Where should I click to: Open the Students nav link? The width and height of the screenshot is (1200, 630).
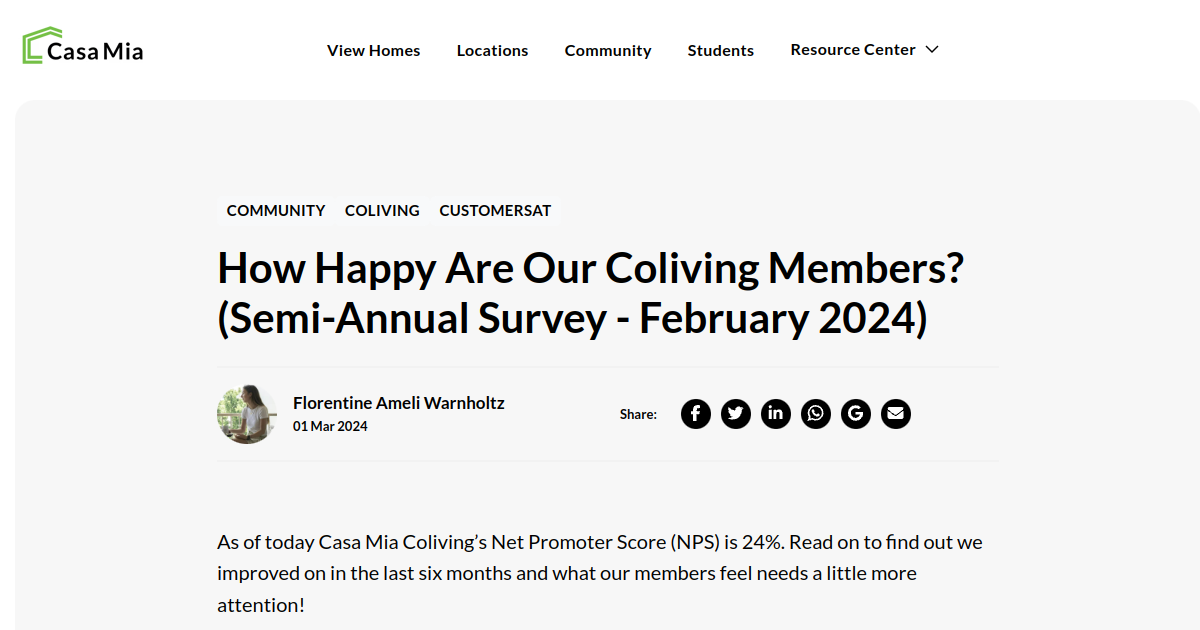(x=721, y=50)
